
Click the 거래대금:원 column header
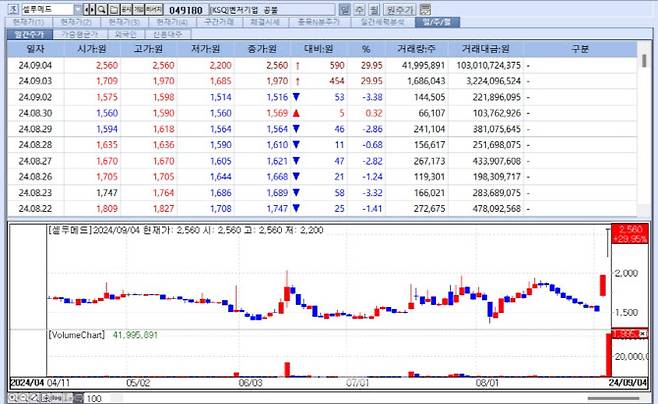point(486,49)
